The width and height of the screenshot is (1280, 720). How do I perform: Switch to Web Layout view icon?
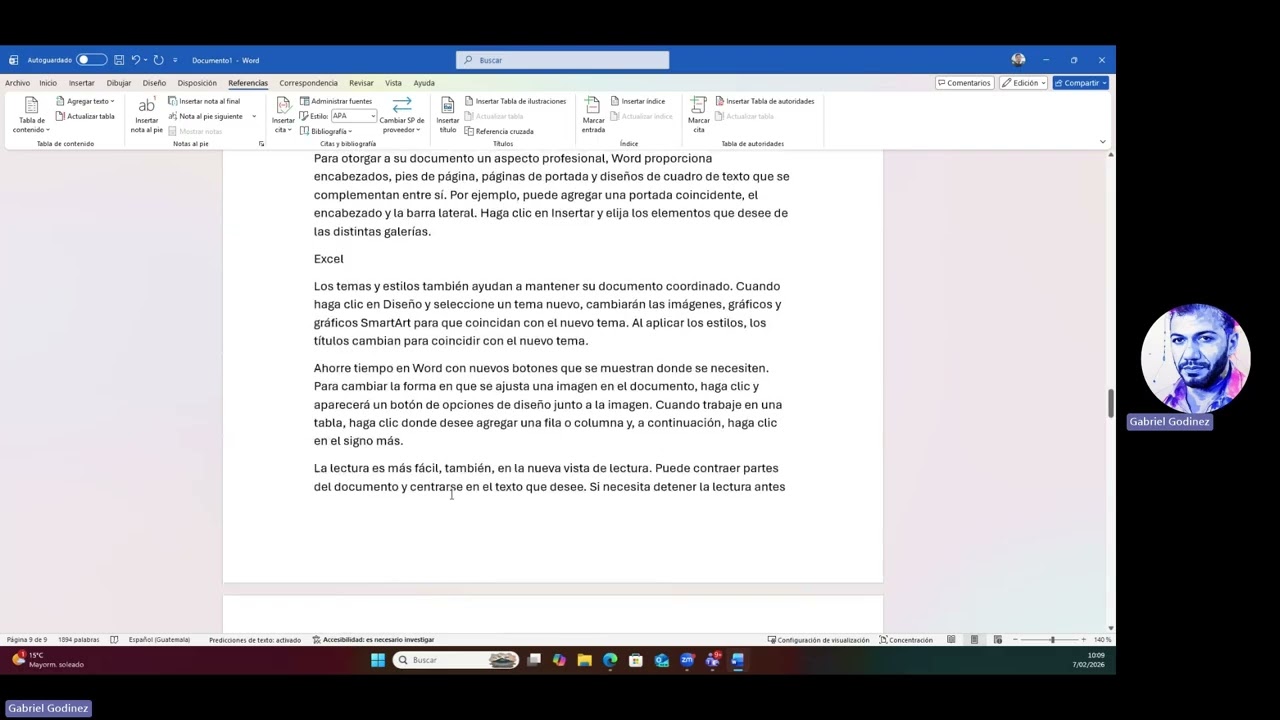point(997,640)
